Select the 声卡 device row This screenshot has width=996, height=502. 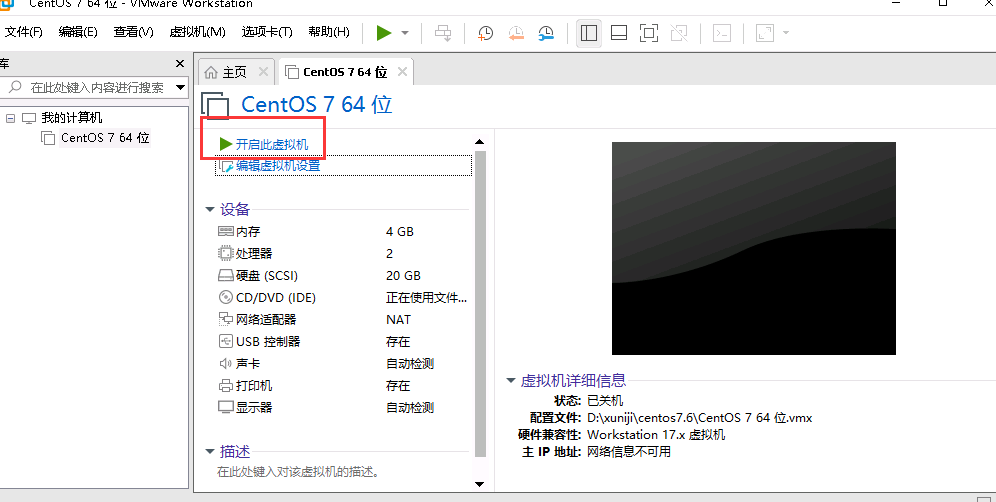[x=343, y=363]
